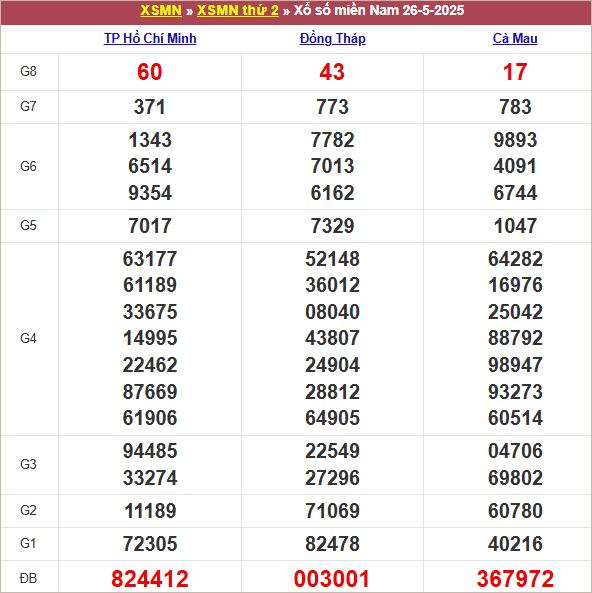Select G7 number 773
The width and height of the screenshot is (592, 593).
(332, 107)
